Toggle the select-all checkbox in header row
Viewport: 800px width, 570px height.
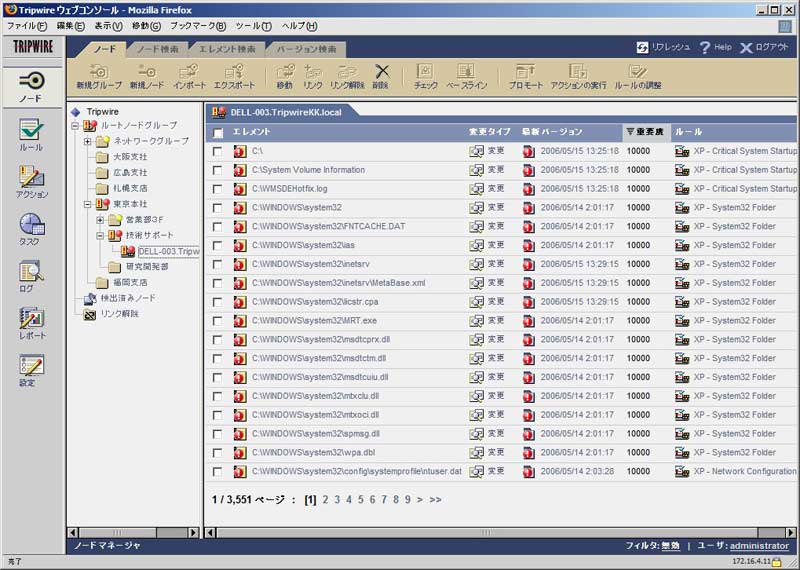[218, 133]
